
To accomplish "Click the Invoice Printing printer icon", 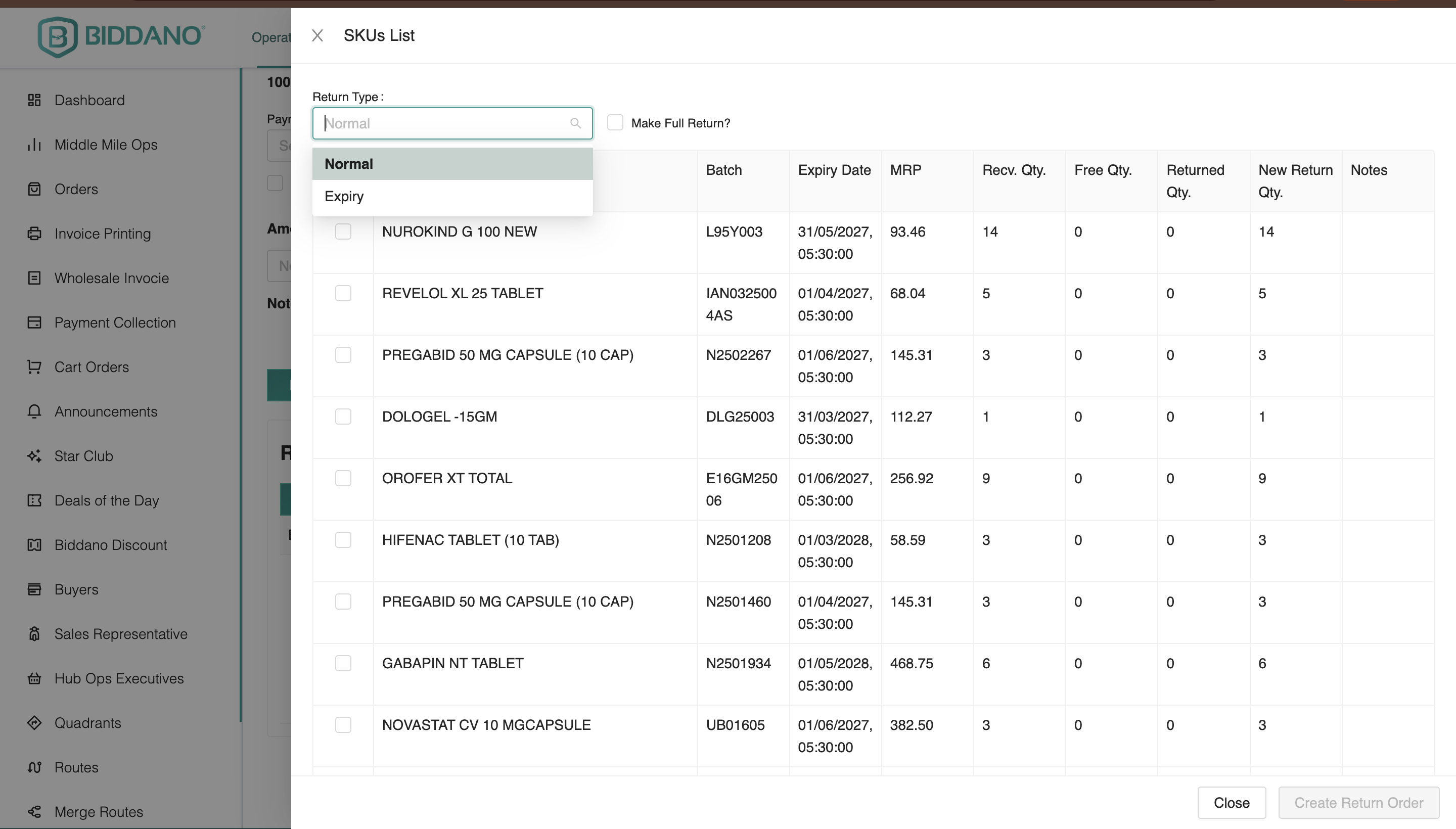I will click(x=34, y=234).
